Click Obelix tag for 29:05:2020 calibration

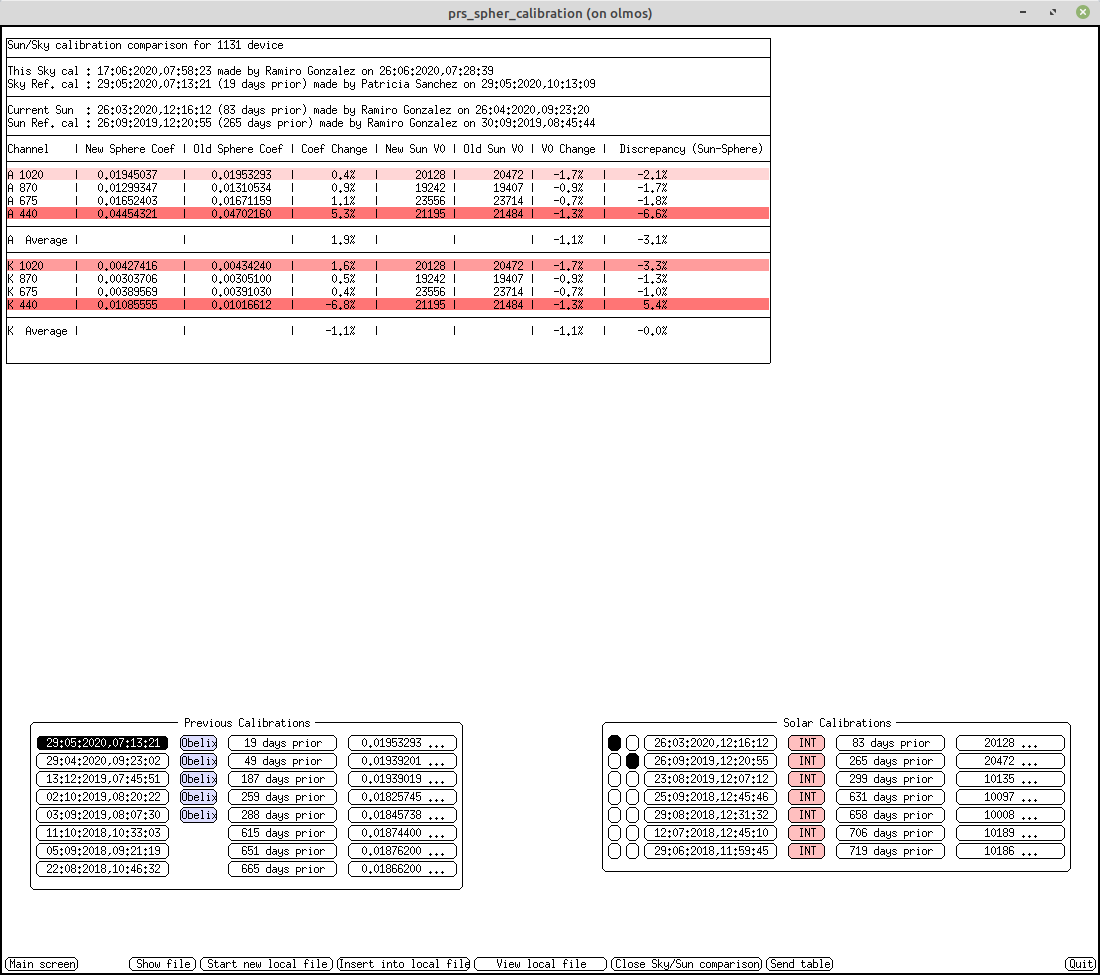pyautogui.click(x=199, y=743)
